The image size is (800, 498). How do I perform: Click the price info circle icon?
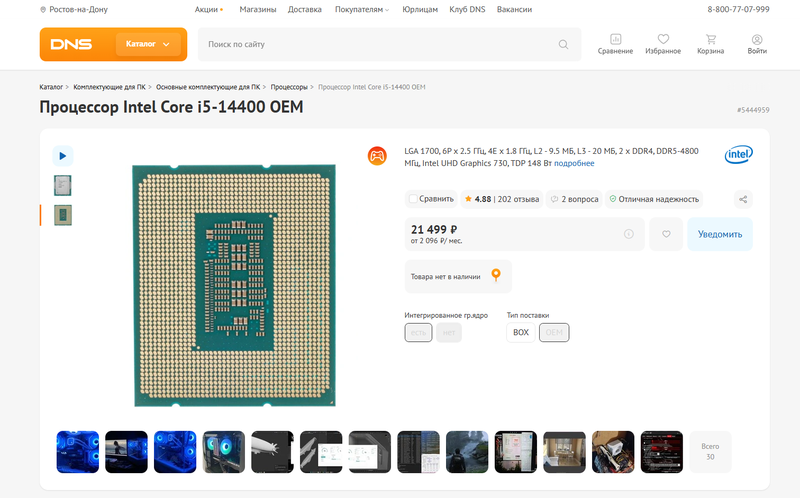click(x=629, y=234)
